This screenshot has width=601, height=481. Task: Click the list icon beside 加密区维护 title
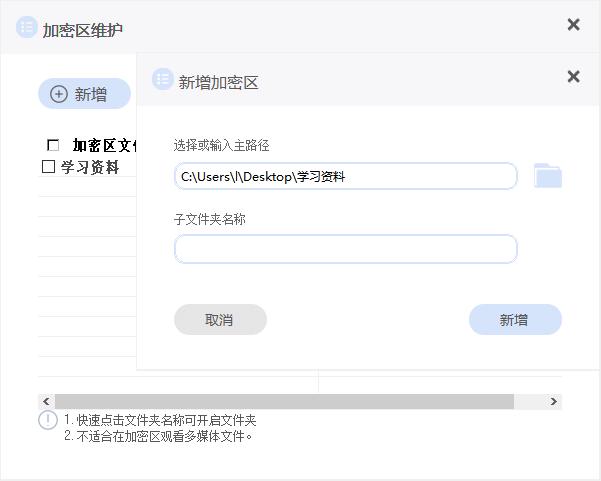[26, 28]
